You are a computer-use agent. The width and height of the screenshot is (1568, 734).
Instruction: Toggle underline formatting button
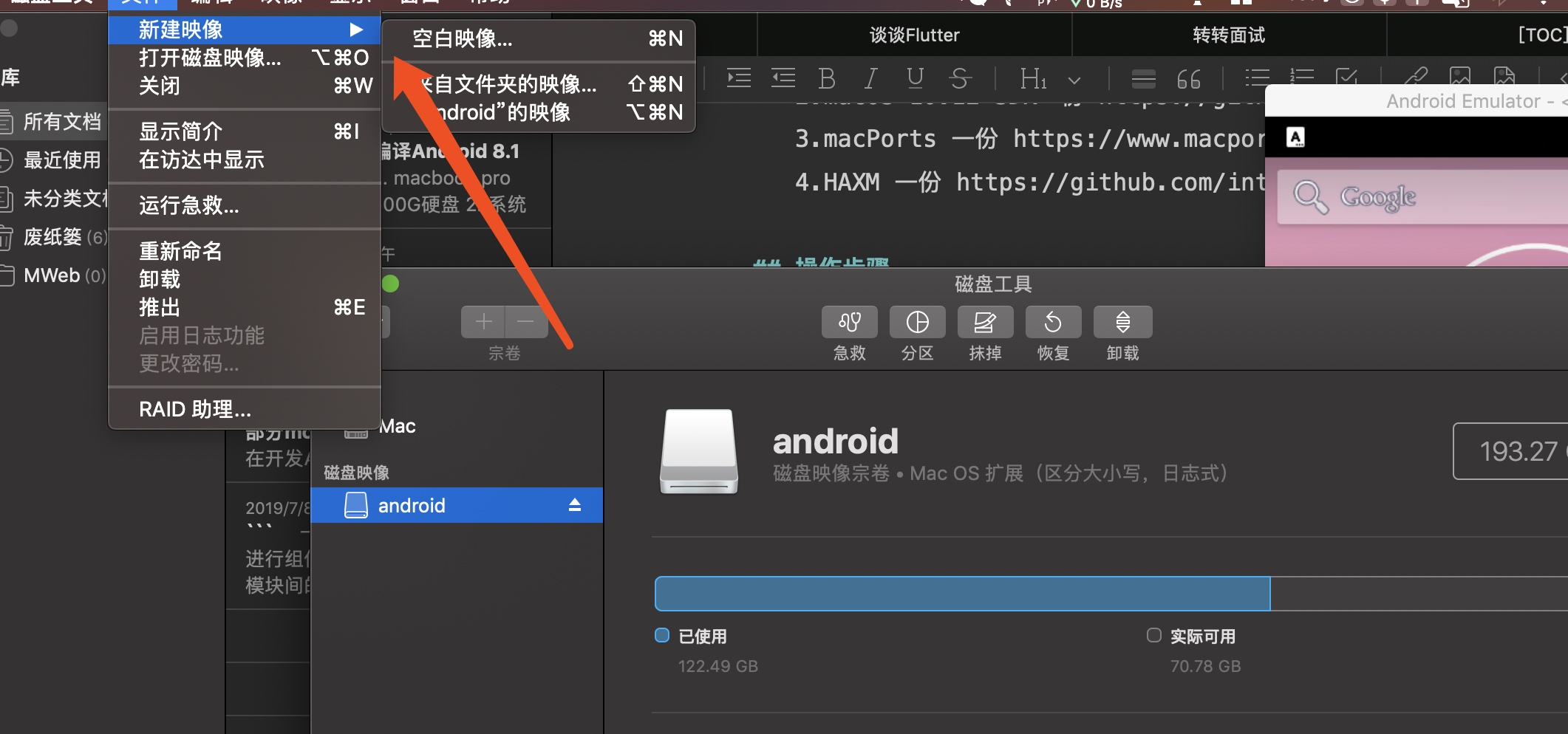(x=915, y=78)
